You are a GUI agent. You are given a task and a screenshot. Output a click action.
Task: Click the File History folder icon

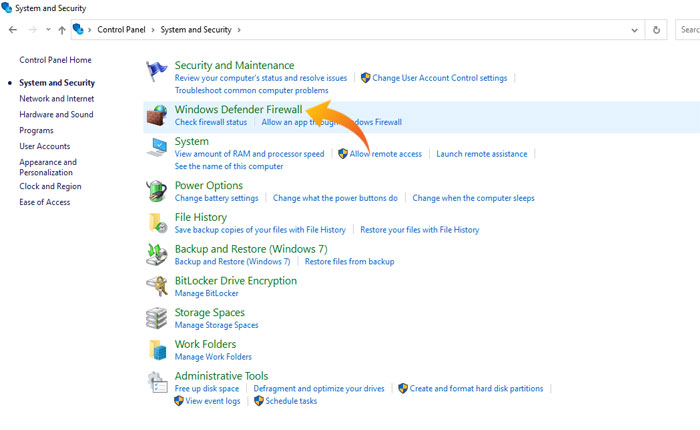tap(157, 223)
